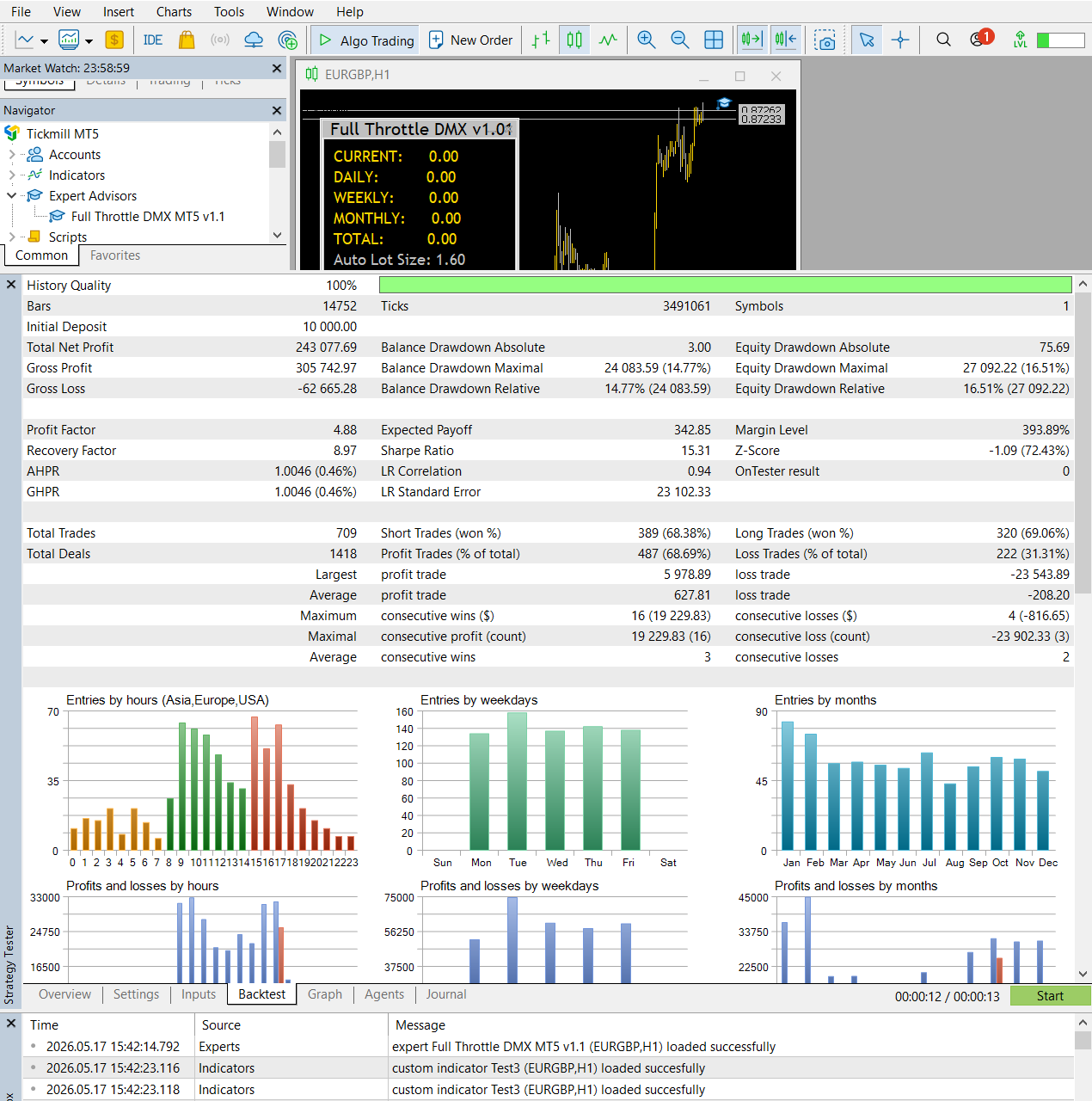Open the Tools menu
Image resolution: width=1092 pixels, height=1101 pixels.
[x=229, y=12]
